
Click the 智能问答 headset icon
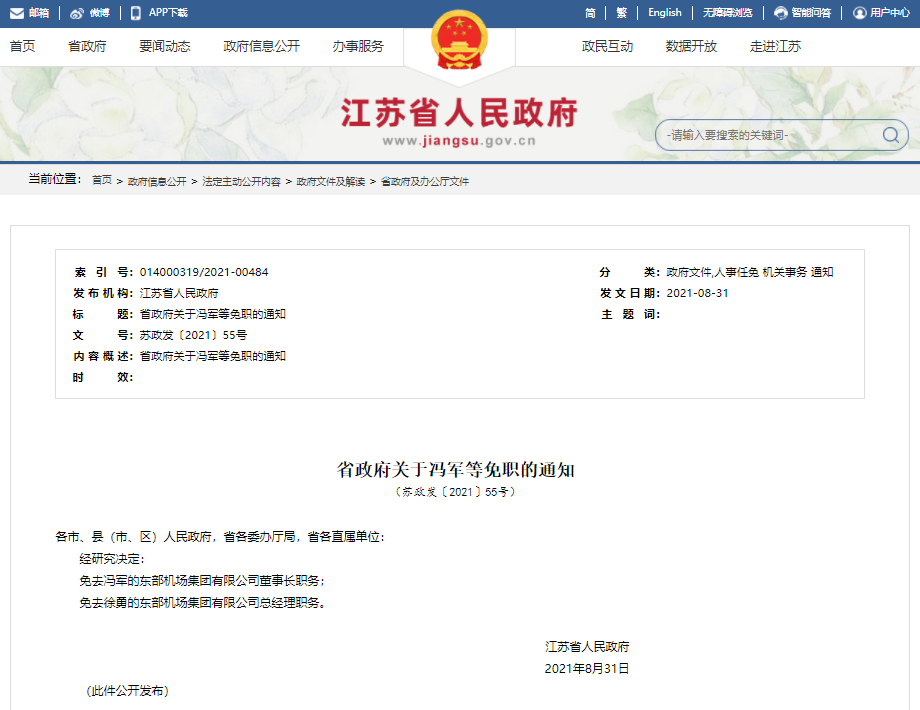click(x=781, y=13)
